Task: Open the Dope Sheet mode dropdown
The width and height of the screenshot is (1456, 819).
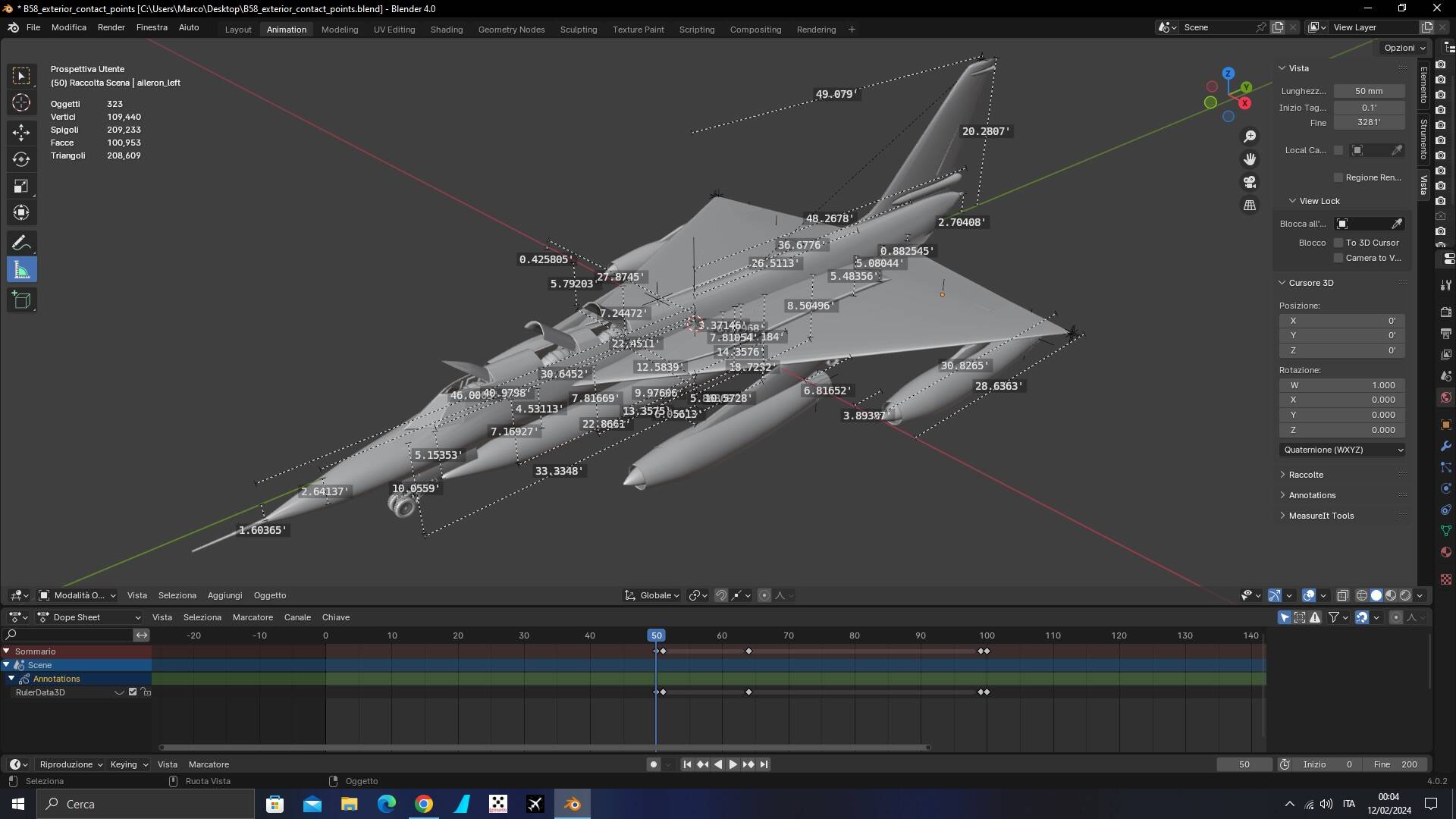Action: 89,617
